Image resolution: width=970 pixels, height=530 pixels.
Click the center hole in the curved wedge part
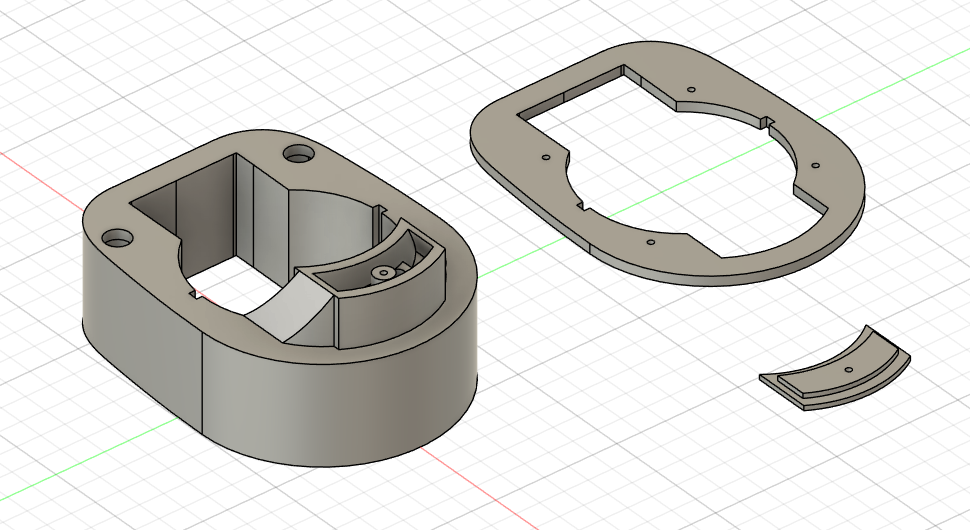(x=848, y=370)
